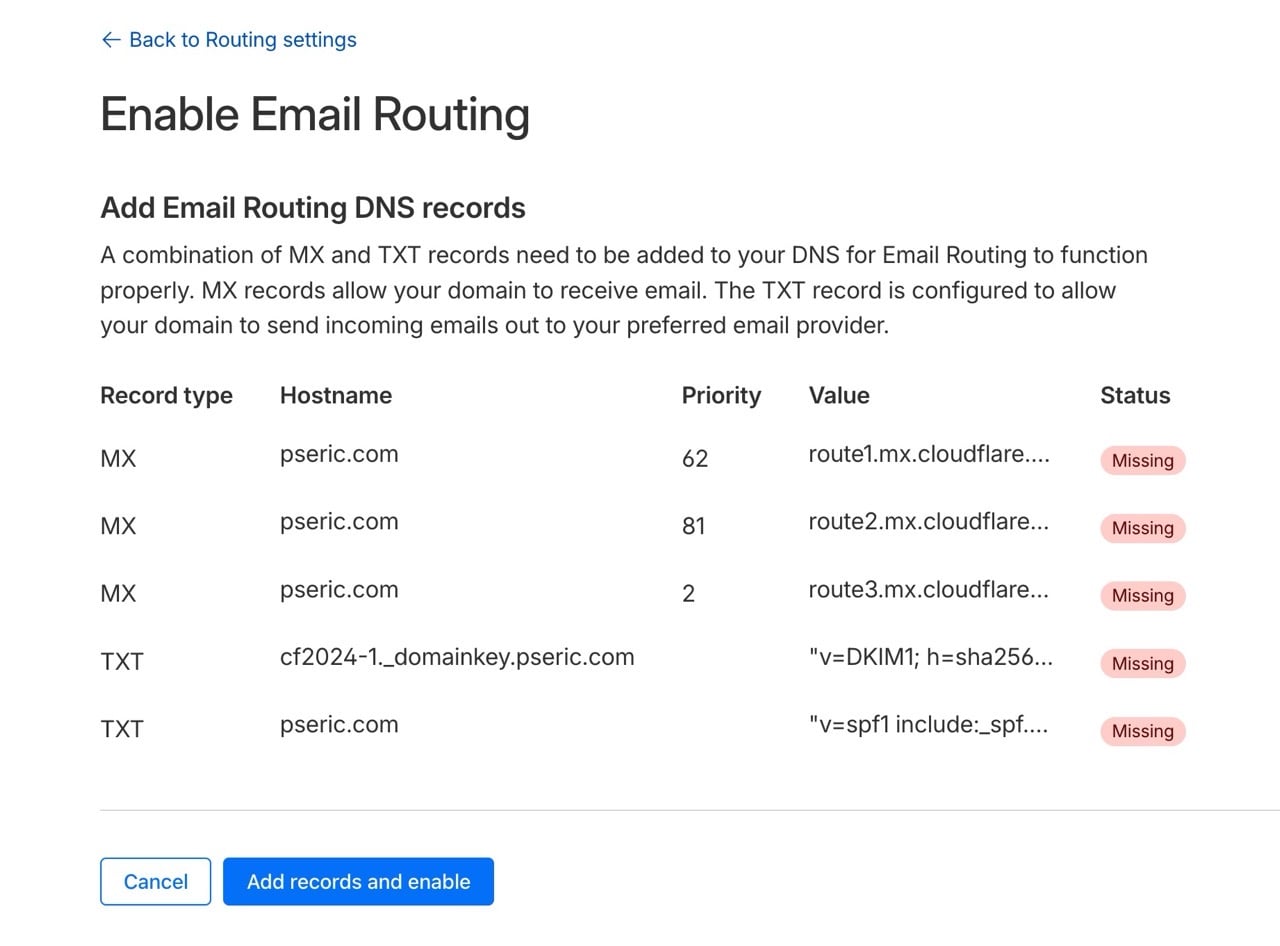Click the truncated v=spf1 include value
Screen dimensions: 1280x946
[x=928, y=724]
